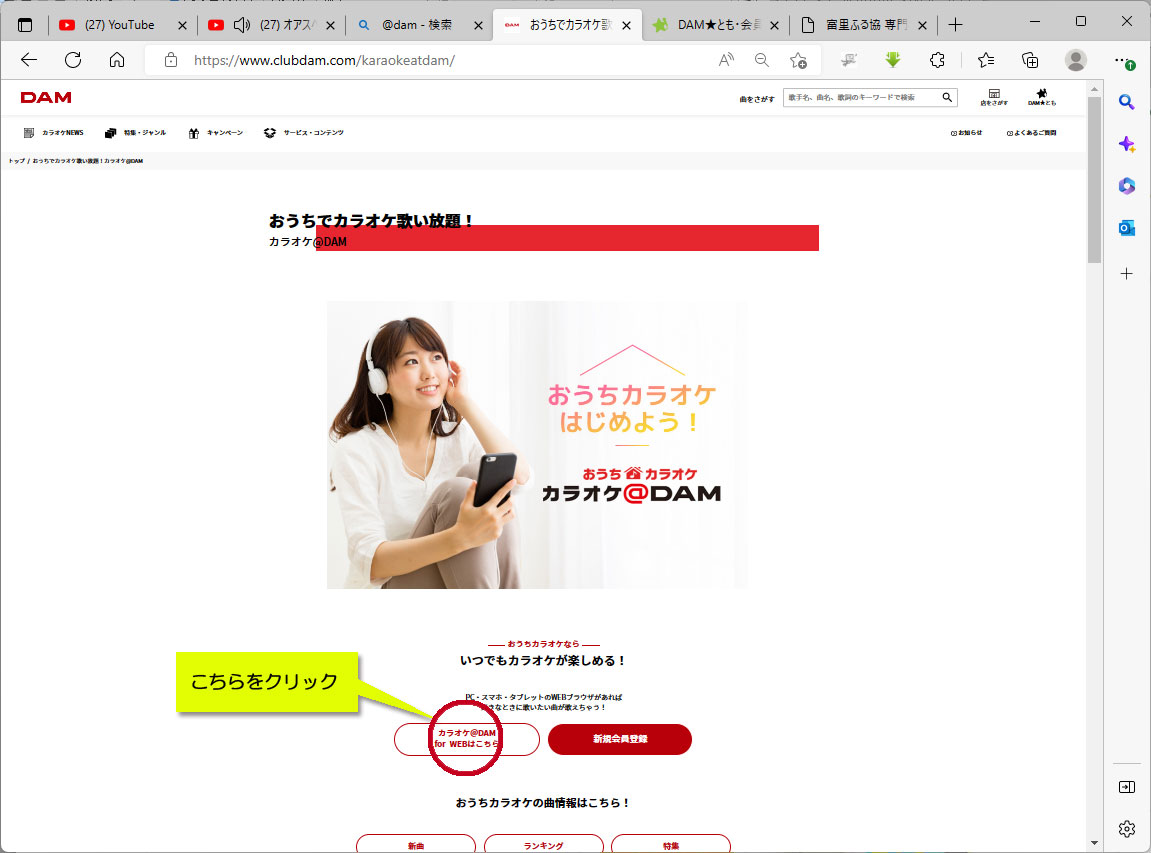Go back to previous page
The width and height of the screenshot is (1151, 853).
point(29,60)
